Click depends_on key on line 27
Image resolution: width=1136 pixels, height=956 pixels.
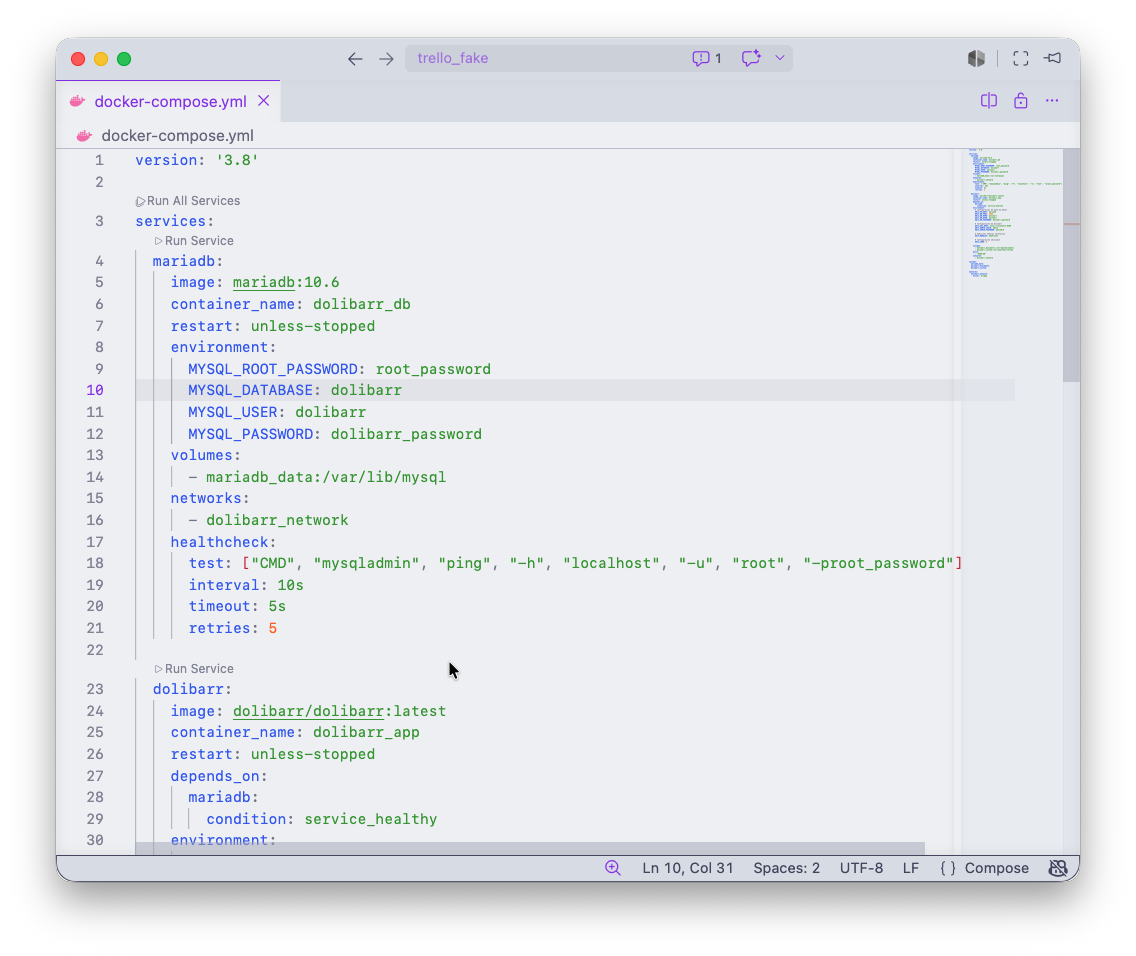215,776
